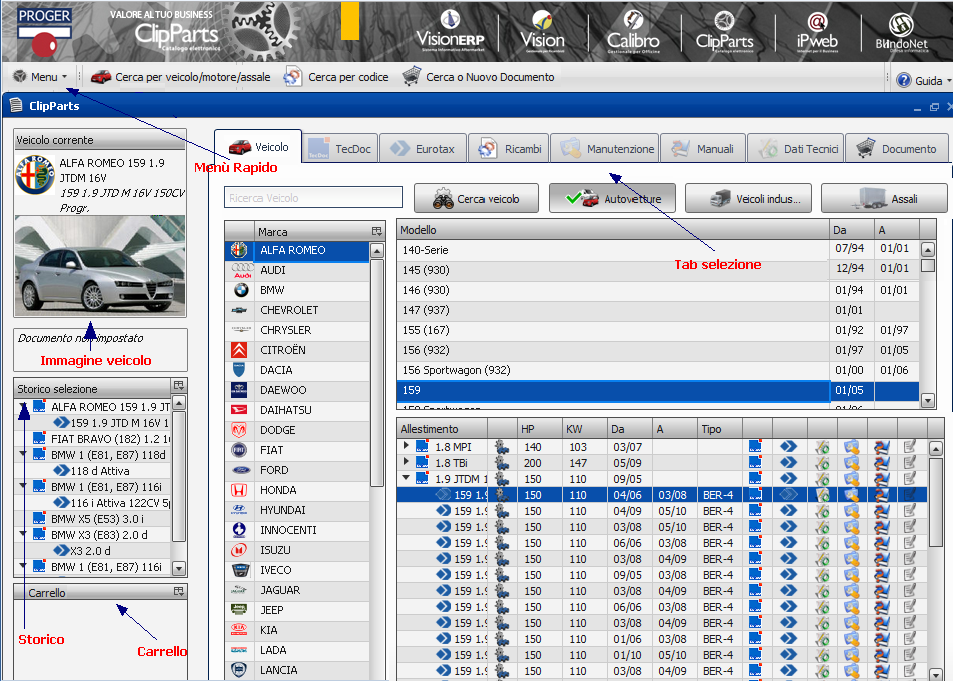Image resolution: width=953 pixels, height=681 pixels.
Task: Collapse the BMW 1 118d history entry
Action: (23, 454)
